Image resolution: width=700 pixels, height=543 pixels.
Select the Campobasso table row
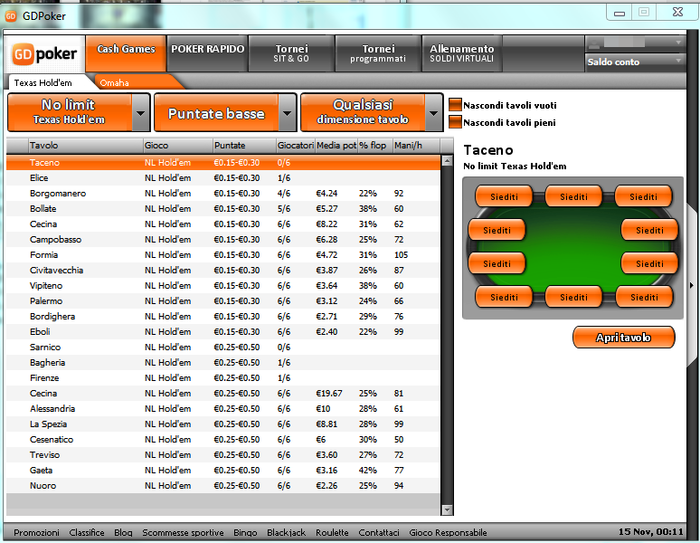click(223, 239)
